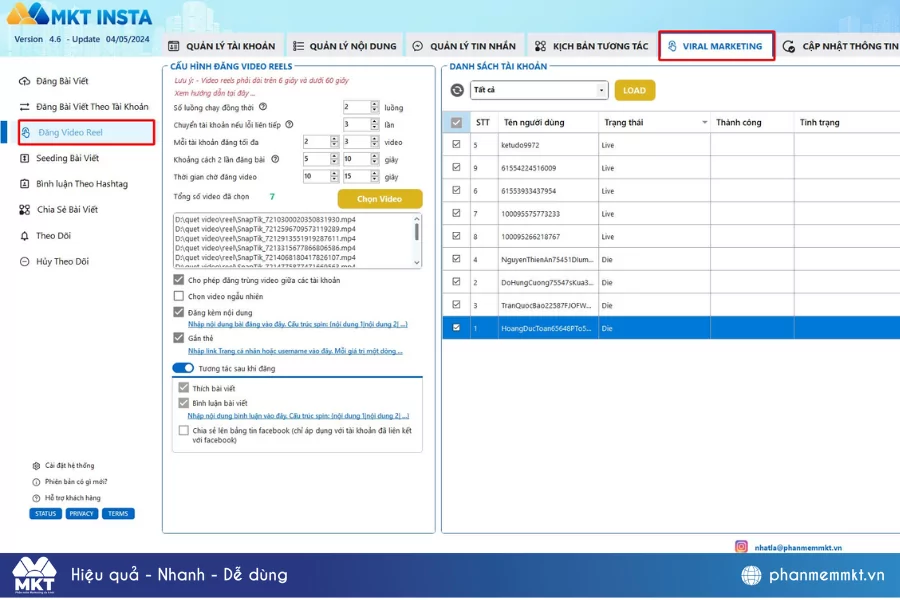
Task: Click the LOAD button
Action: point(635,90)
